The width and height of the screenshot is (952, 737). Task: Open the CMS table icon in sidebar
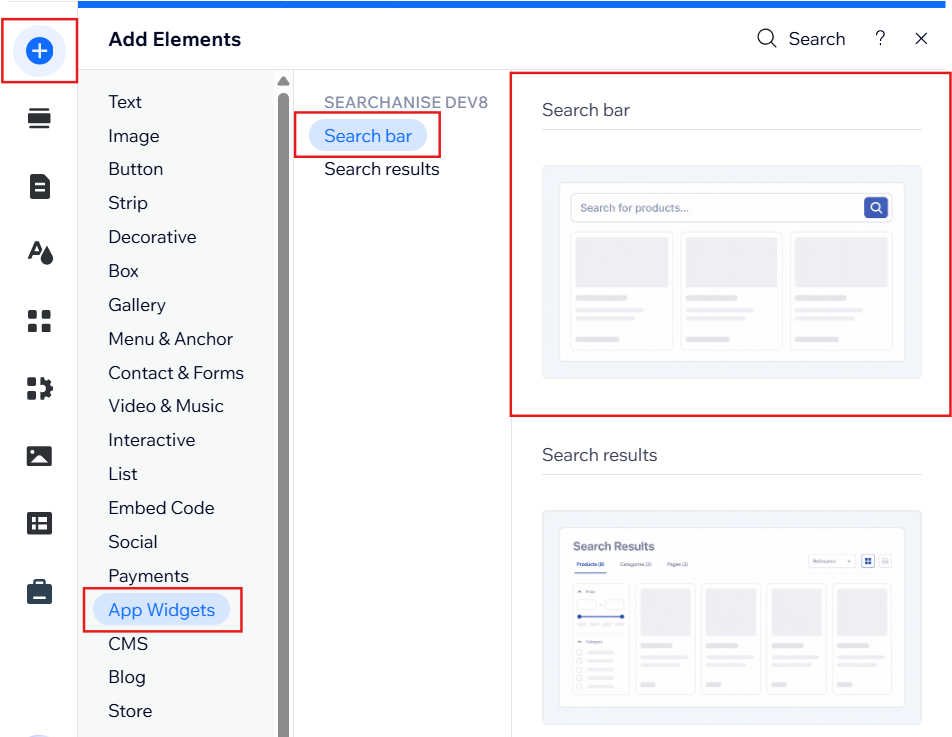[x=39, y=523]
